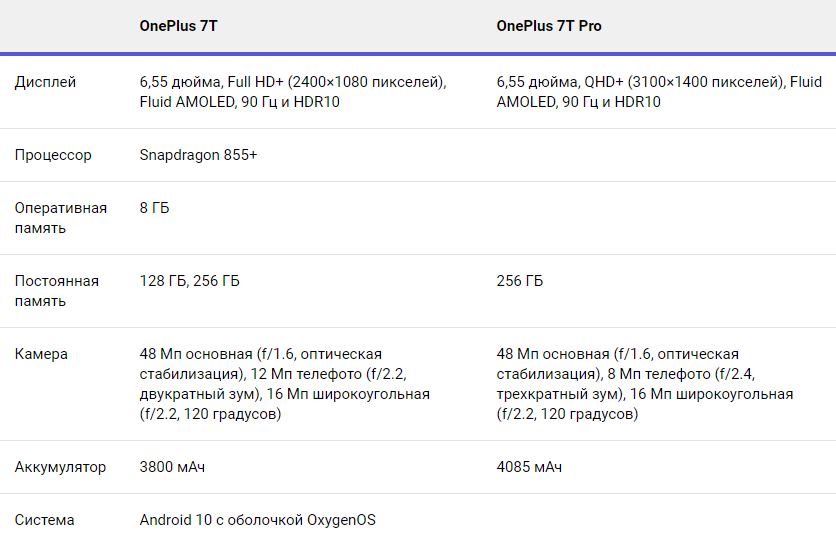The image size is (836, 545).
Task: Select 7T Pro camera description with 8 Мп телефото
Action: tap(645, 384)
